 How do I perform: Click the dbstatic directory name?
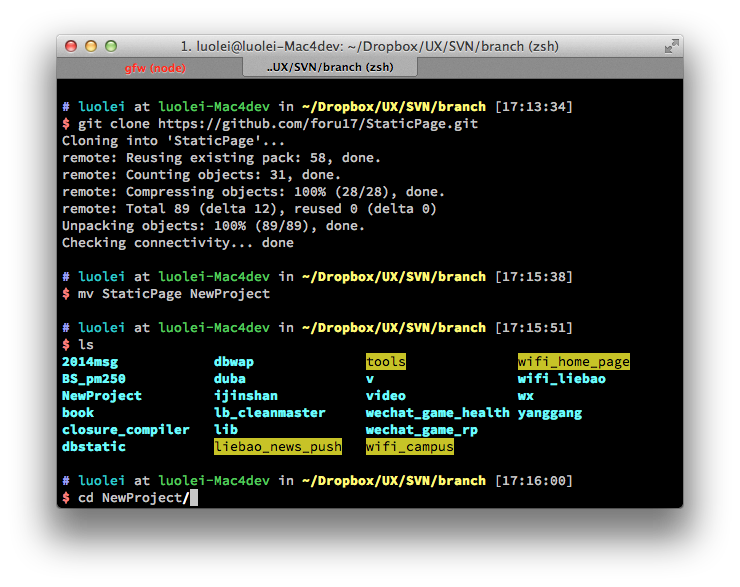pyautogui.click(x=94, y=447)
